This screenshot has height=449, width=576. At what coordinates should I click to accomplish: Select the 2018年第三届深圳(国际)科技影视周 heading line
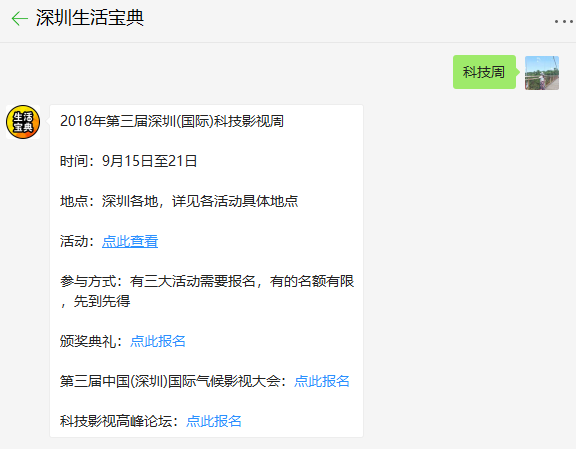[172, 121]
